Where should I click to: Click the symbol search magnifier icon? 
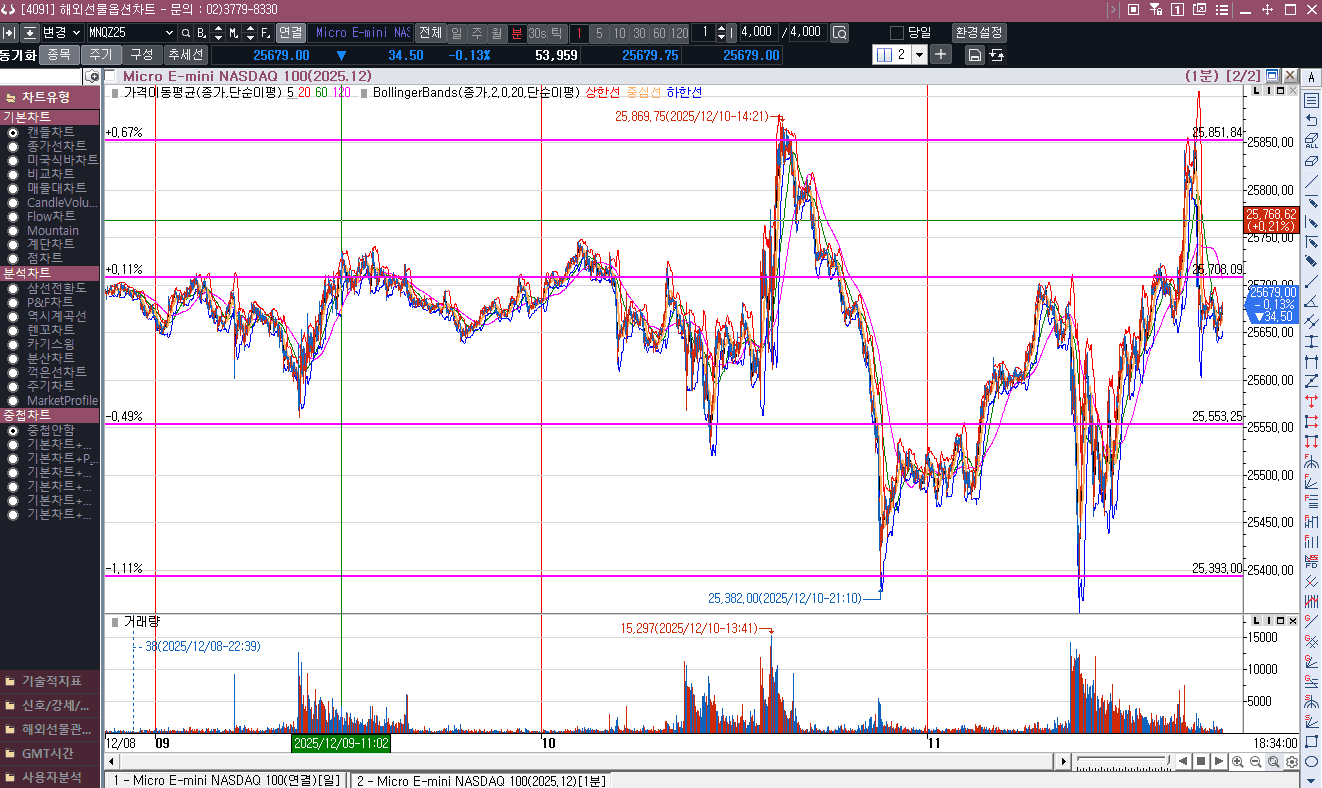pos(186,32)
